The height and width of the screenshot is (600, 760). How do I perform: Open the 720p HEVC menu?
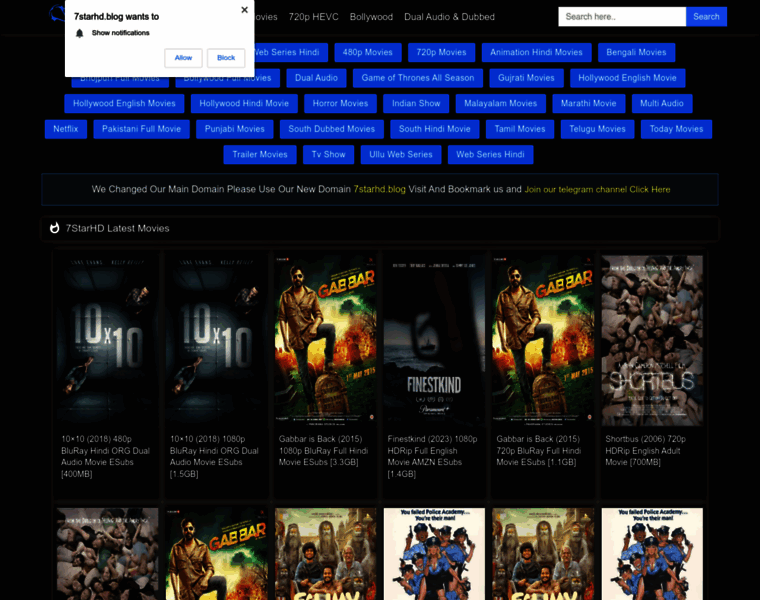[314, 17]
